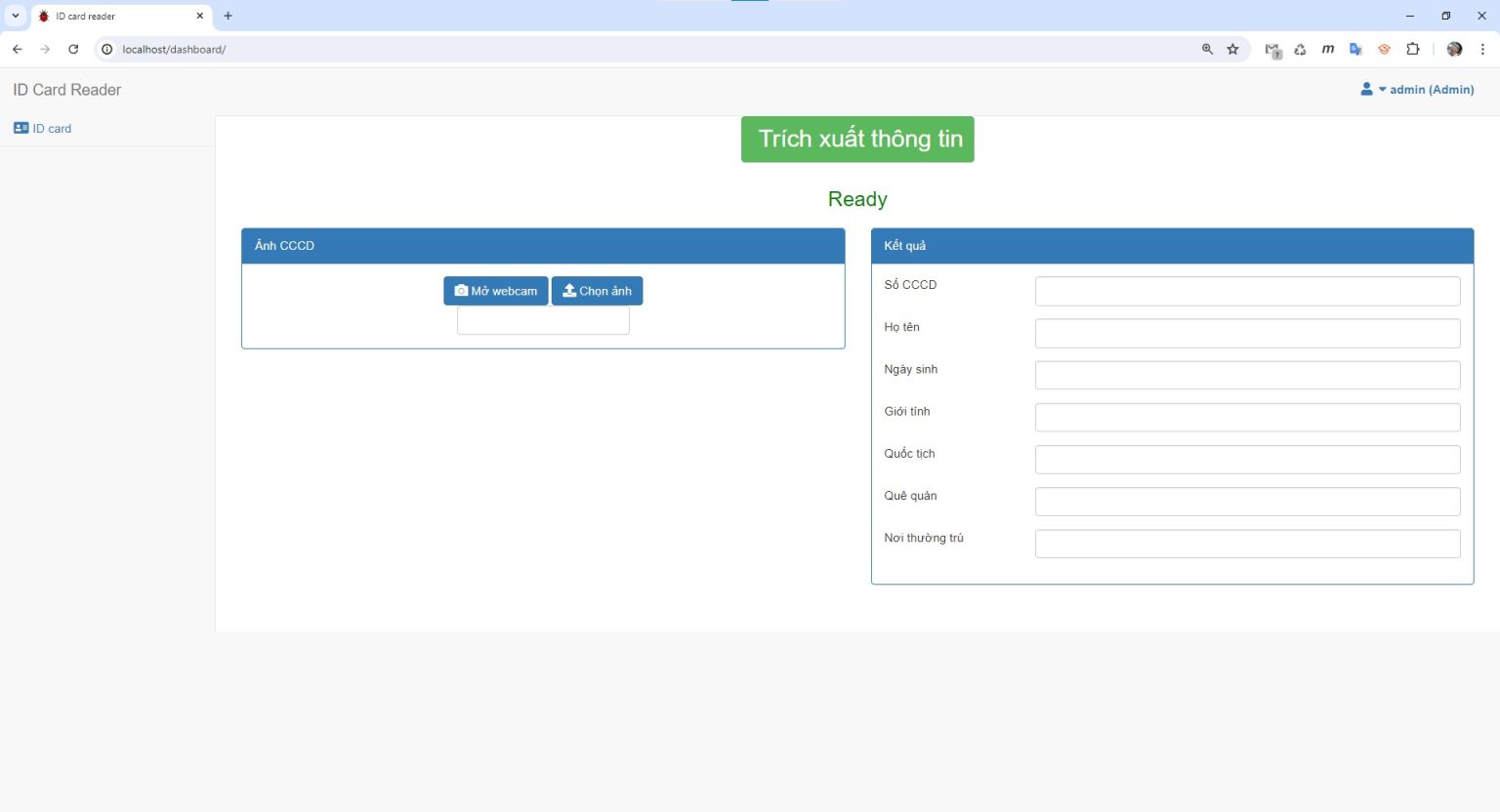Choose an image with Chọn ảnh button
This screenshot has height=812, width=1500.
(597, 291)
